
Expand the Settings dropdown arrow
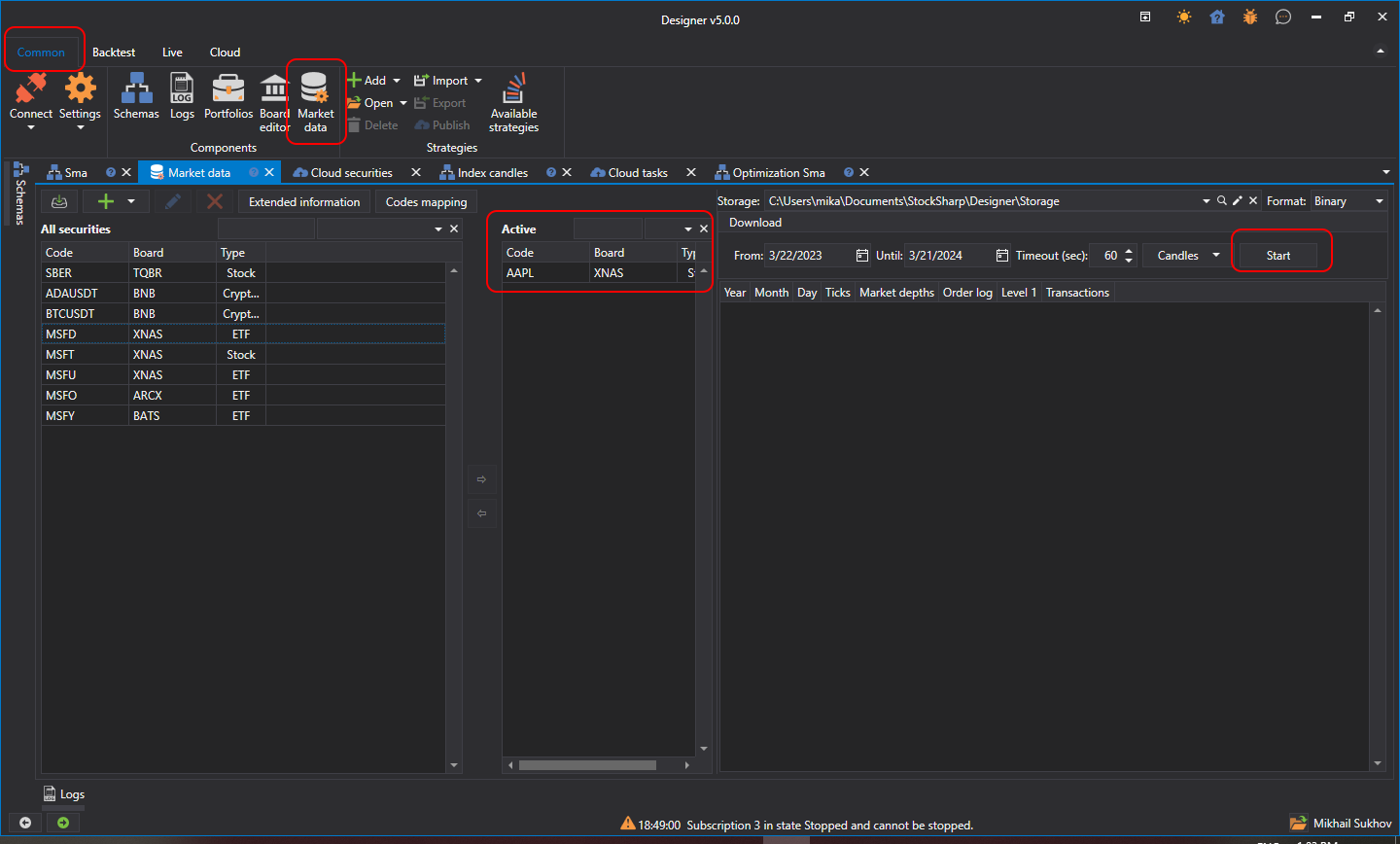(x=80, y=127)
